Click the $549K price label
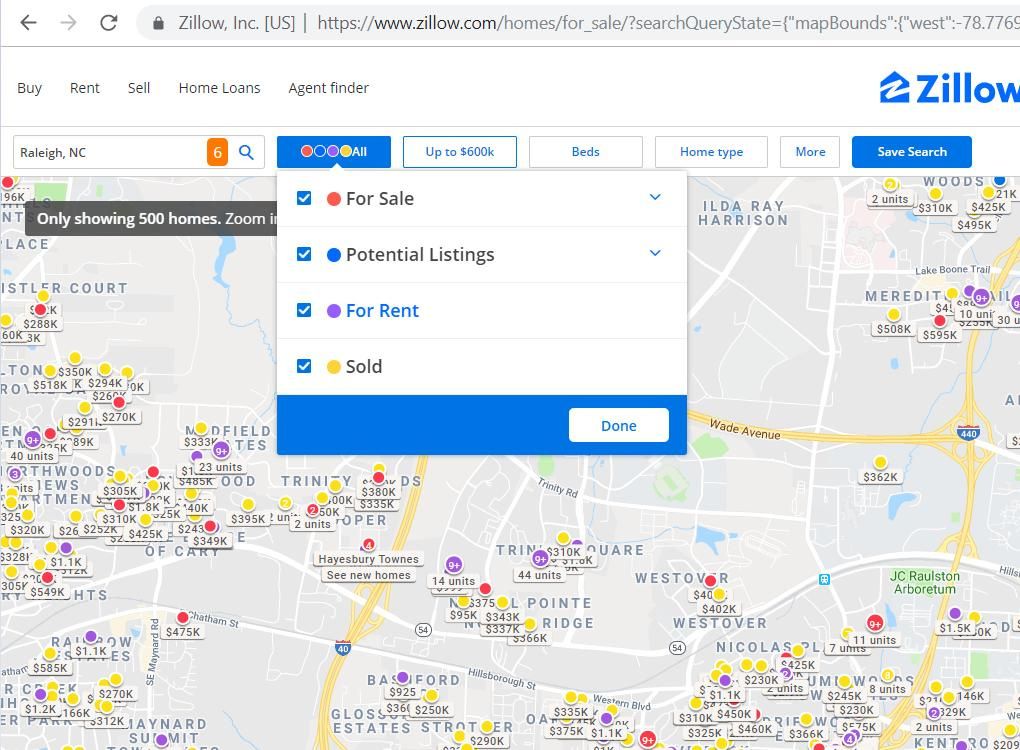 pos(47,592)
